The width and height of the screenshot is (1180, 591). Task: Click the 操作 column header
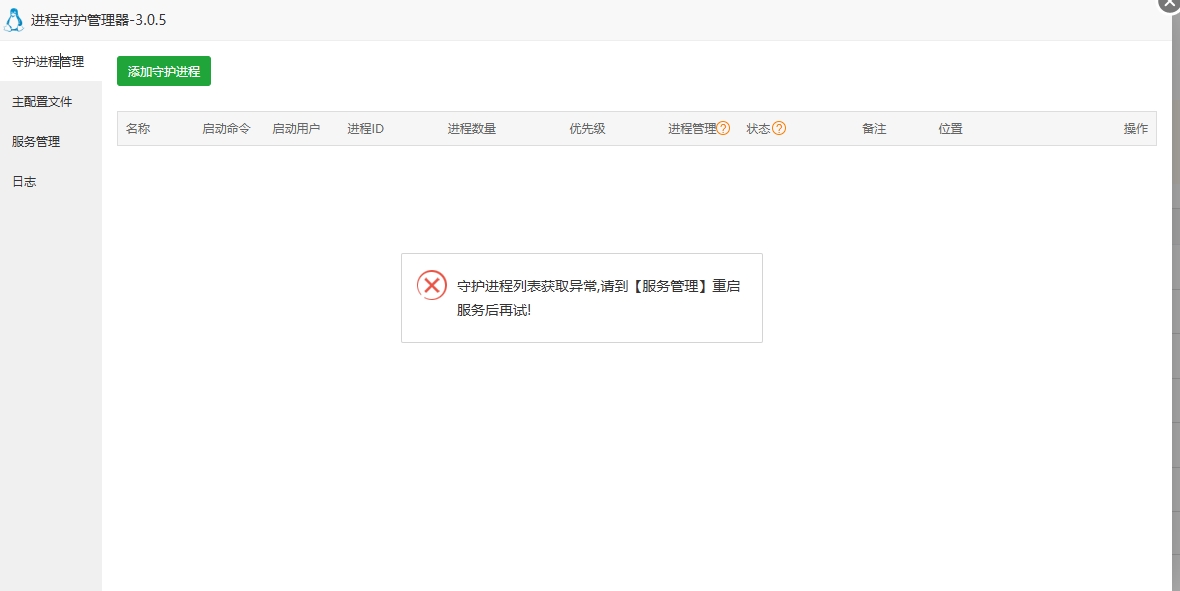[1136, 129]
